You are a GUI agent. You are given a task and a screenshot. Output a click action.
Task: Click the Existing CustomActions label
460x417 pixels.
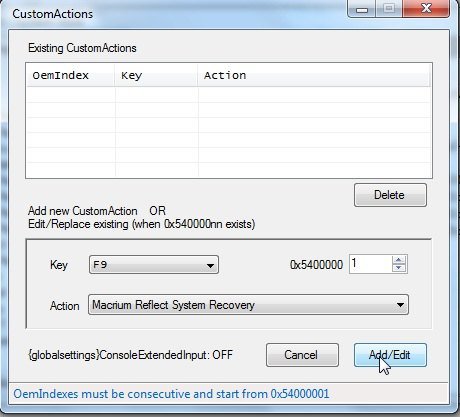click(x=82, y=48)
